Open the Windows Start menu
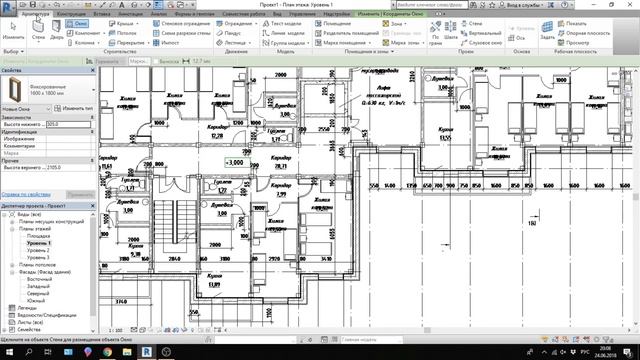This screenshot has width=640, height=360. [x=9, y=352]
